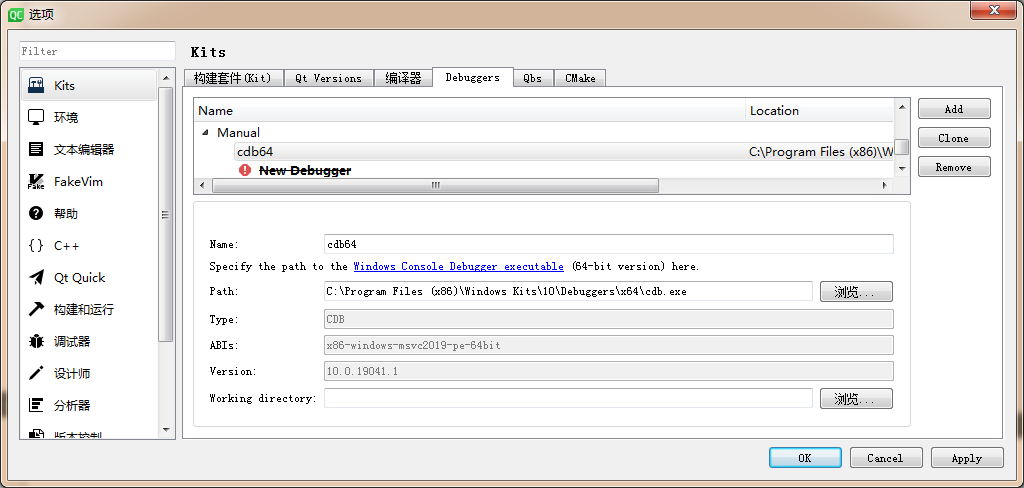This screenshot has height=488, width=1024.
Task: Open the 调试器 settings category
Action: [72, 342]
